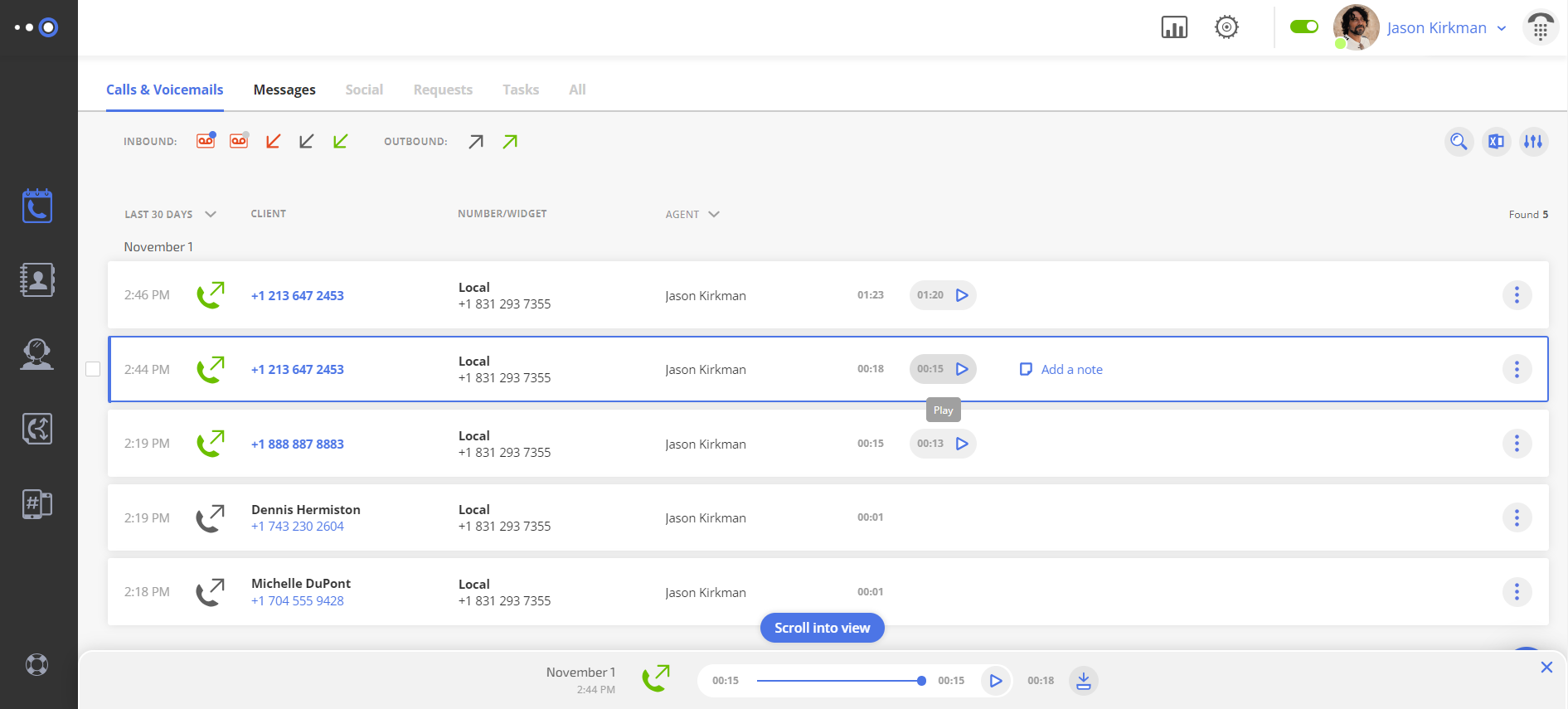Toggle the green outbound calls filter

click(x=510, y=142)
